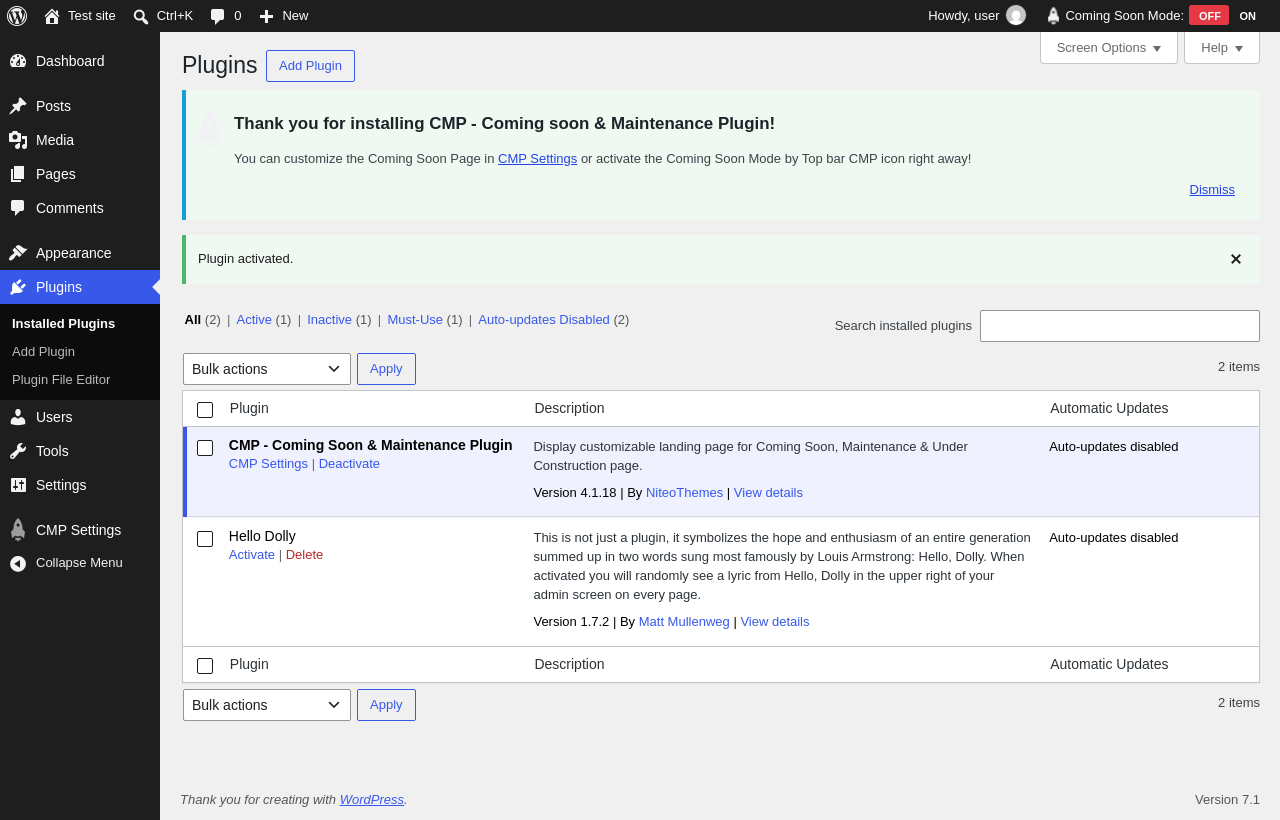1280x820 pixels.
Task: Click the Settings sliders icon
Action: pyautogui.click(x=18, y=485)
